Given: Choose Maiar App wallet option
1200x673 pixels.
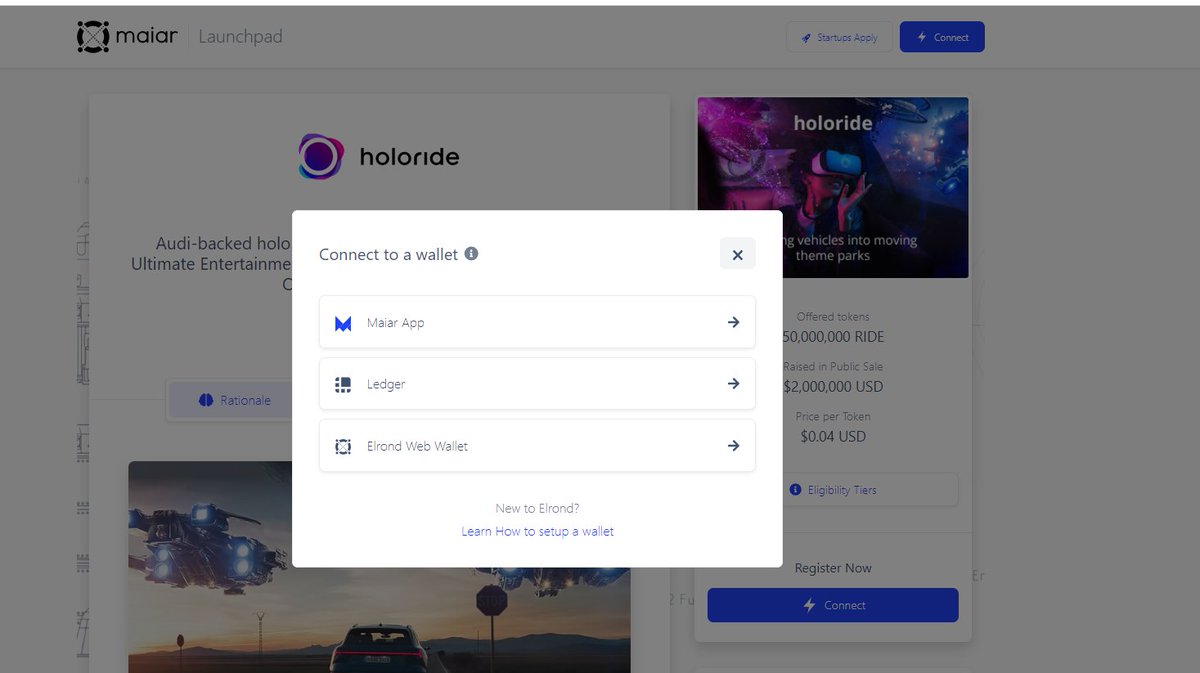Looking at the screenshot, I should click(x=537, y=322).
